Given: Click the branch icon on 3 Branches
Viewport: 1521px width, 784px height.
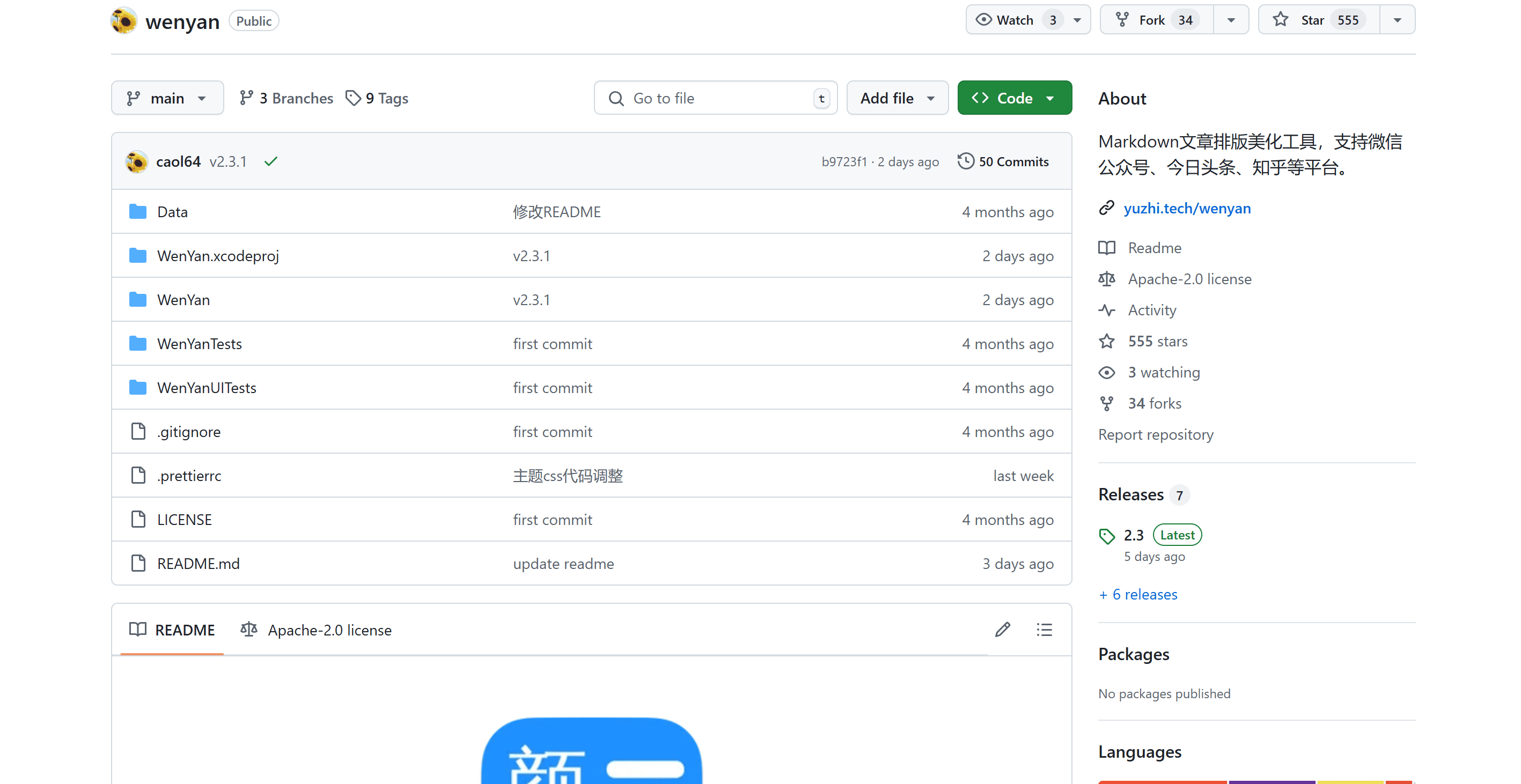Looking at the screenshot, I should click(246, 98).
